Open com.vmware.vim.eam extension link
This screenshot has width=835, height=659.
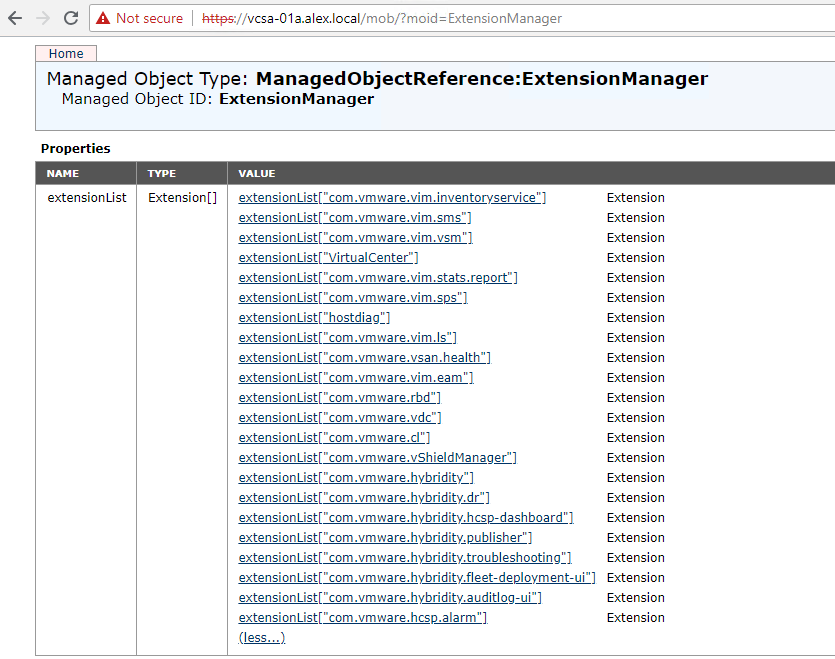[356, 377]
